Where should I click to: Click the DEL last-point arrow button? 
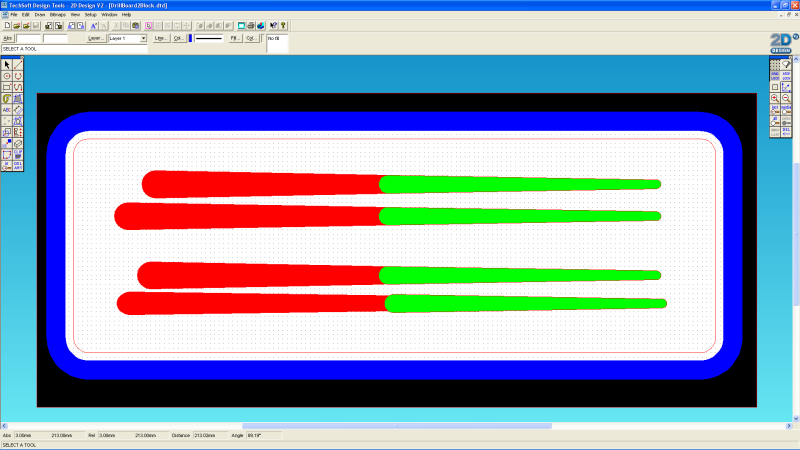[x=786, y=132]
